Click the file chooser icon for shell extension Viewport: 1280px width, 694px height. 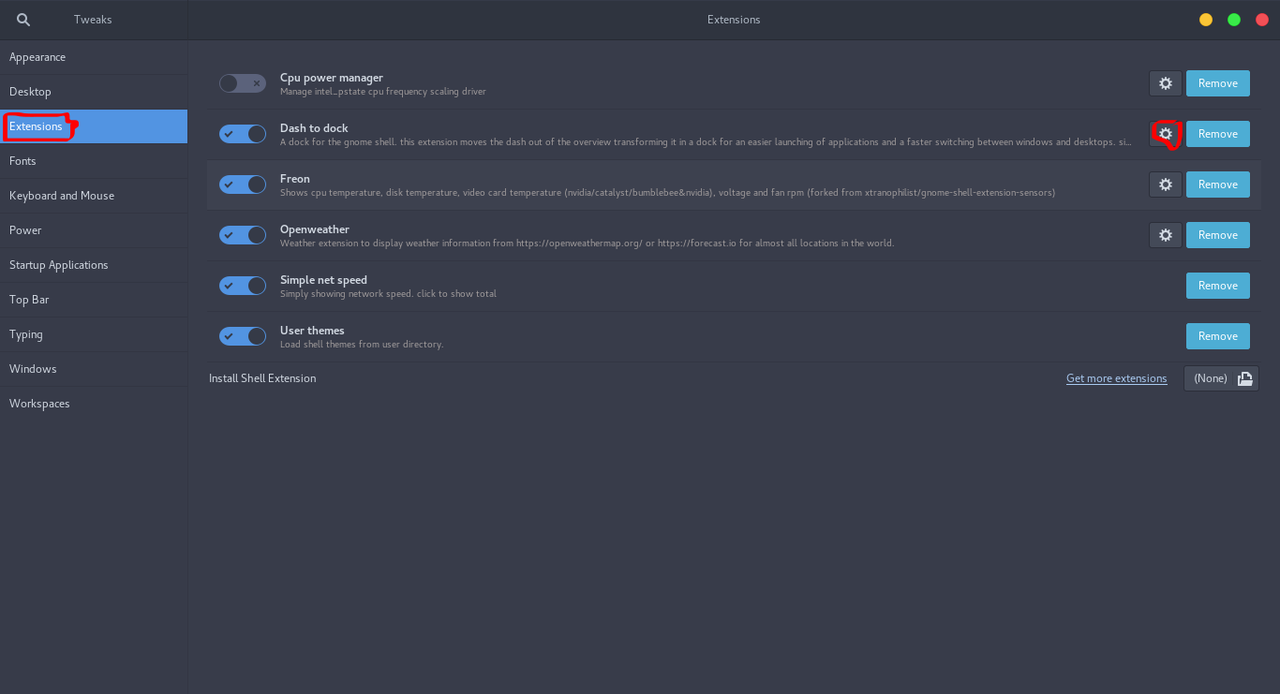[x=1245, y=379]
